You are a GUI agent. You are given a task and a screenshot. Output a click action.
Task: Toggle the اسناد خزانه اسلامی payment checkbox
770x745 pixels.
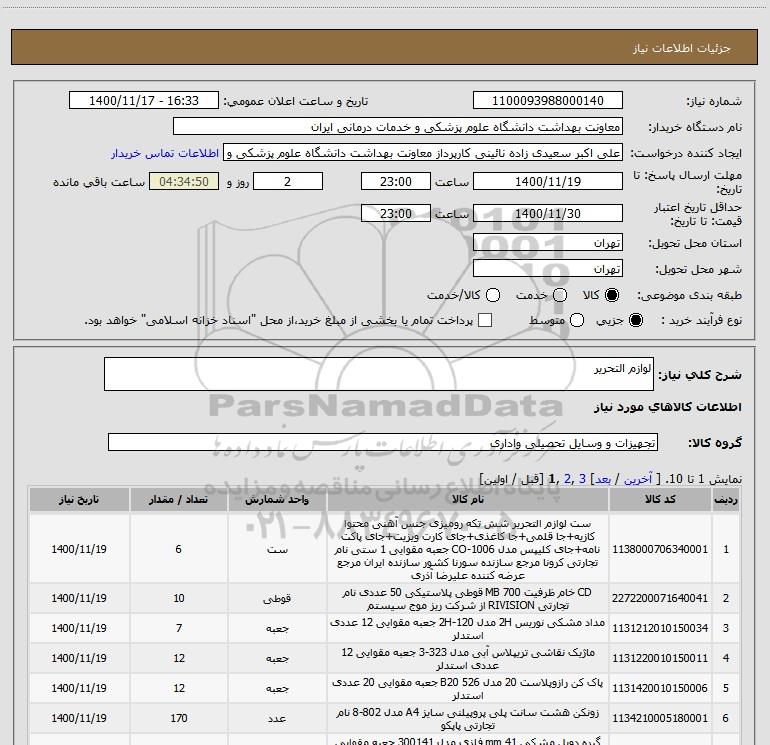485,320
